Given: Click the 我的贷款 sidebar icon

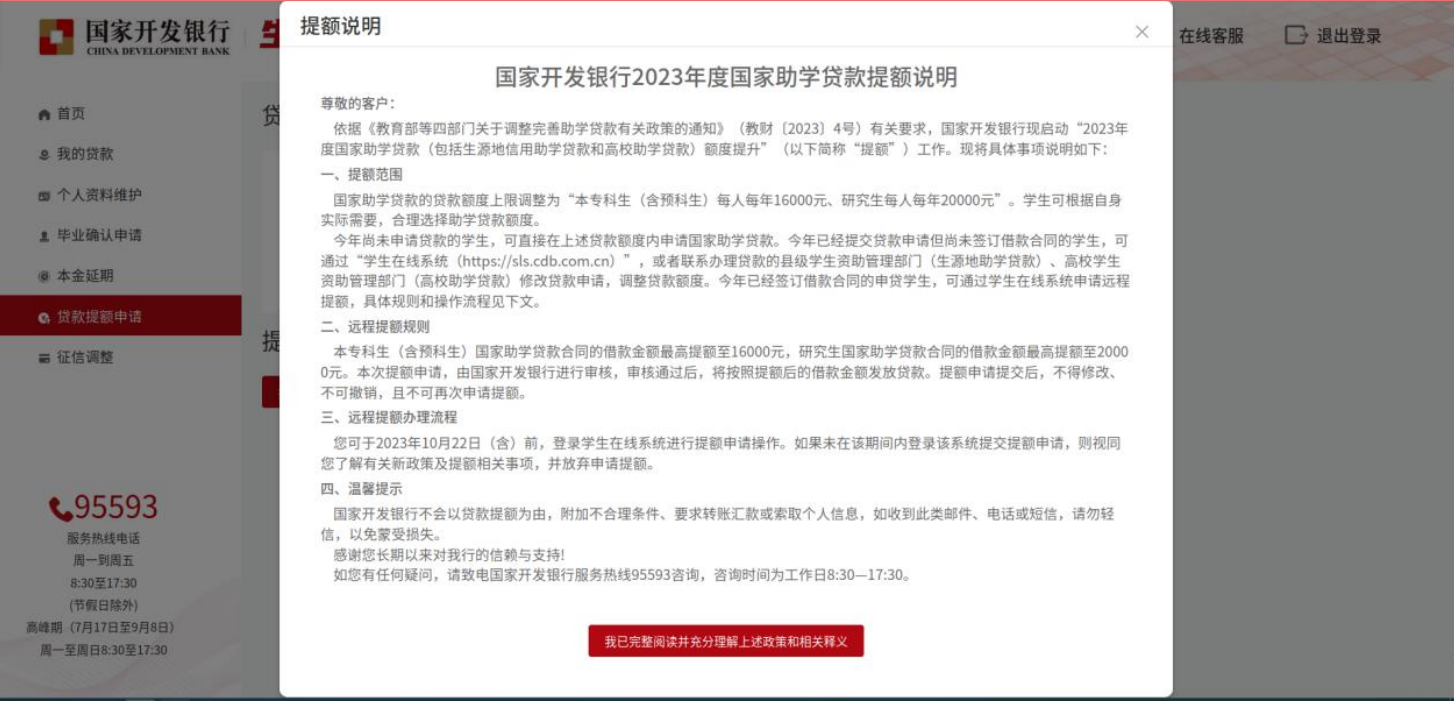Looking at the screenshot, I should click(43, 155).
